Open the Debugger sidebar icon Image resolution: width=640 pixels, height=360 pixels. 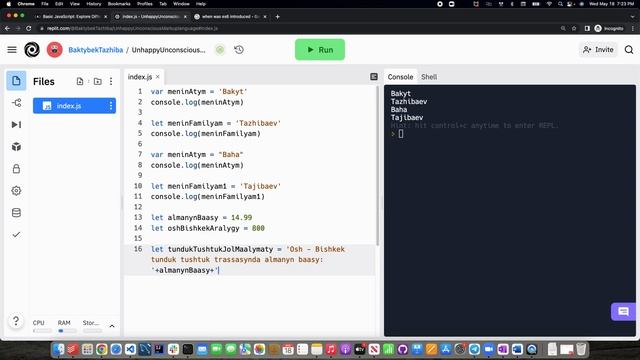[x=16, y=125]
